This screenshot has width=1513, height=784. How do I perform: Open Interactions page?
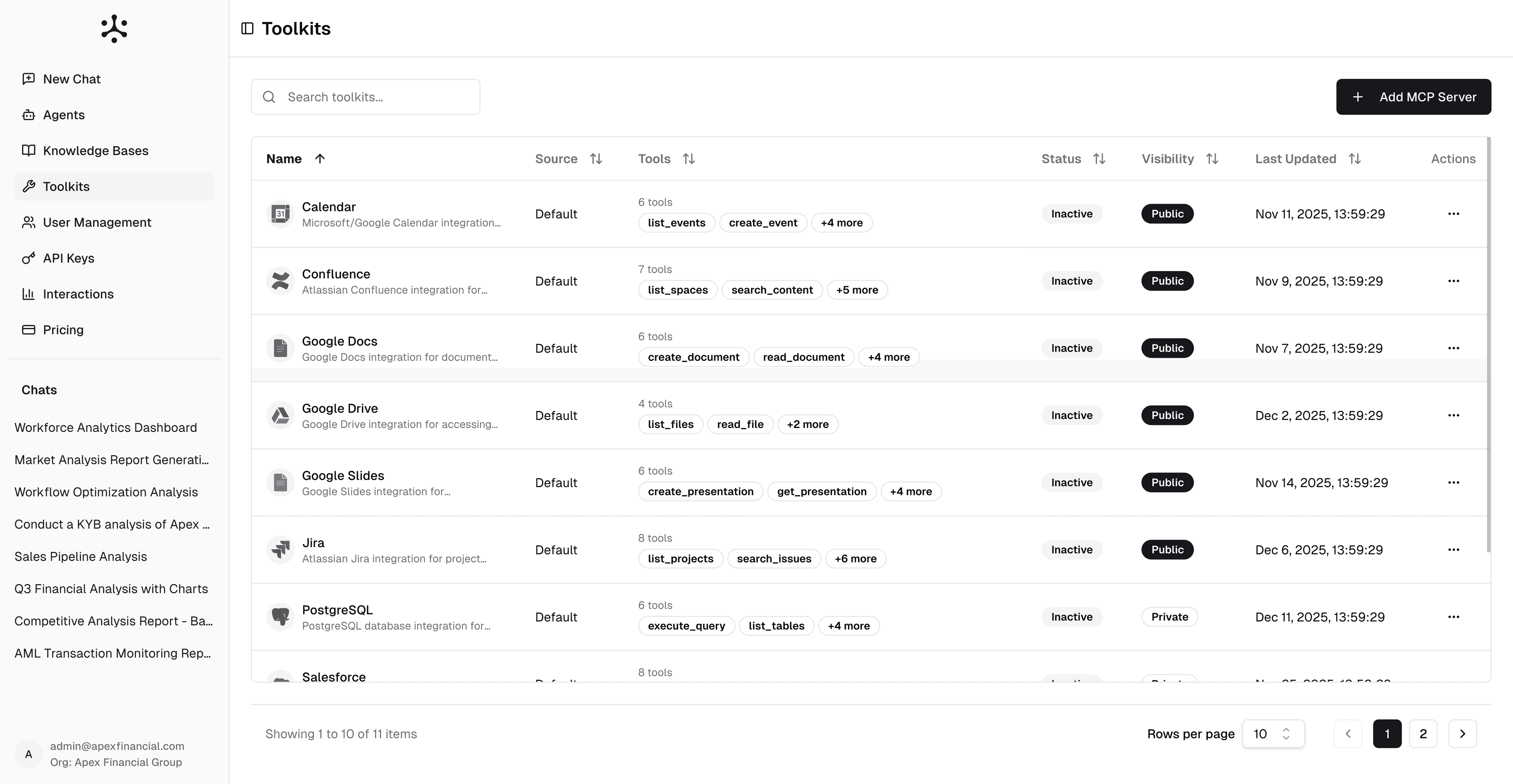114,294
